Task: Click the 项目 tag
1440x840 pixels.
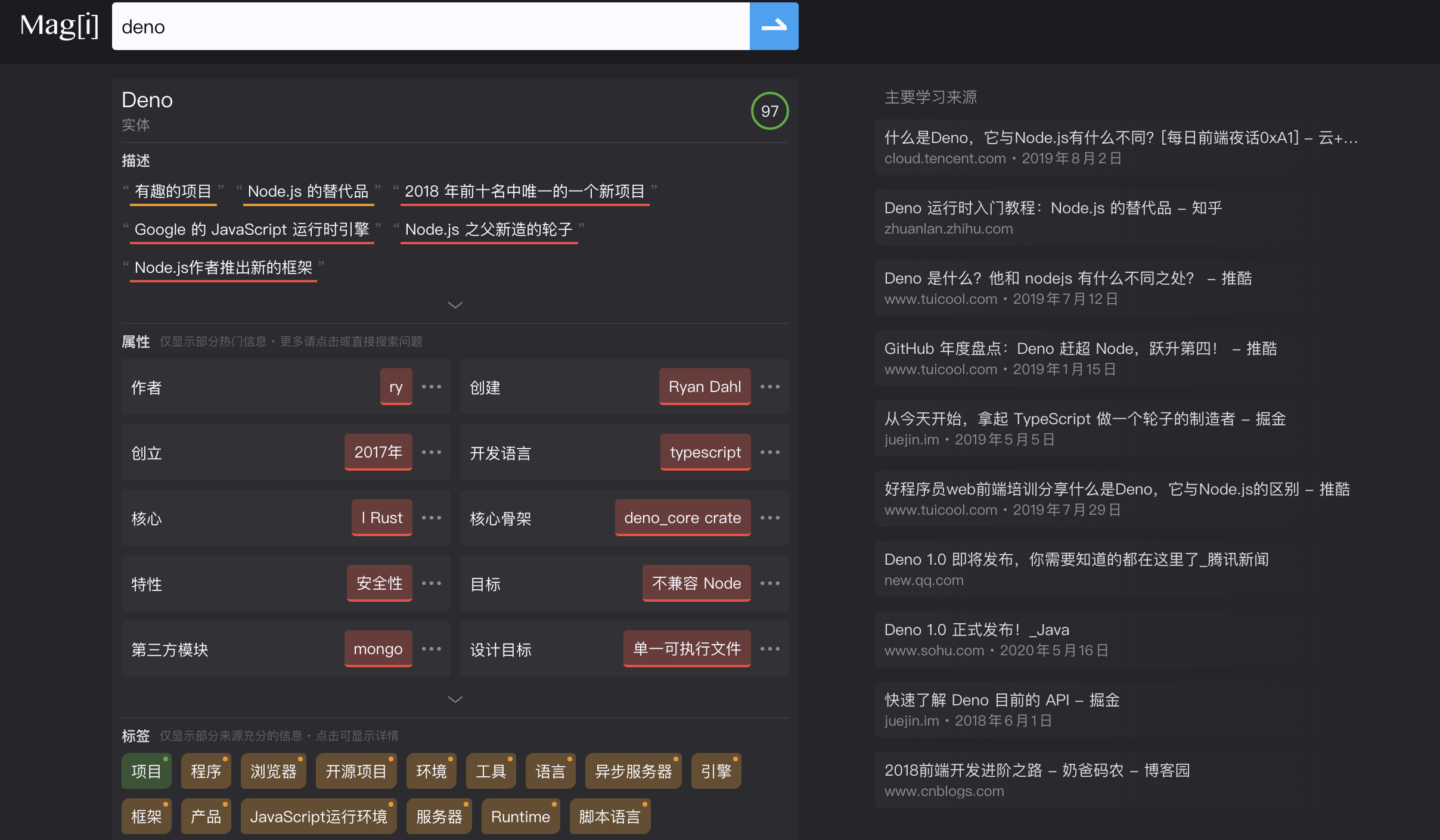Action: coord(146,770)
